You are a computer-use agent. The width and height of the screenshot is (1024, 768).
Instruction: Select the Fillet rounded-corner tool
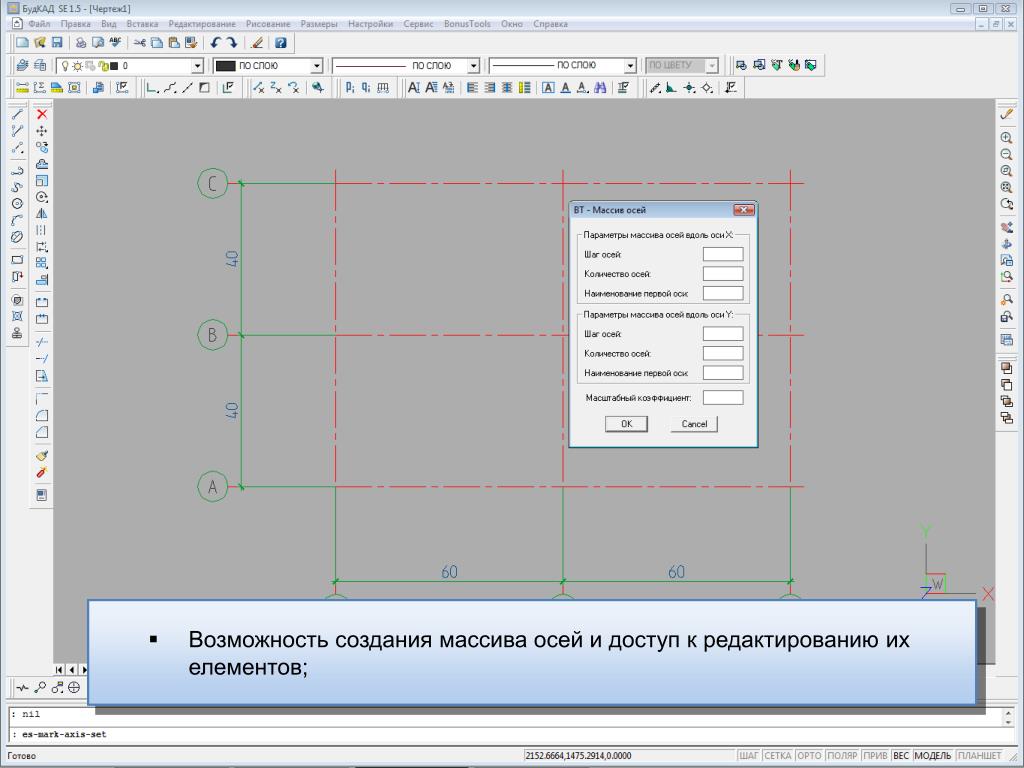42,415
